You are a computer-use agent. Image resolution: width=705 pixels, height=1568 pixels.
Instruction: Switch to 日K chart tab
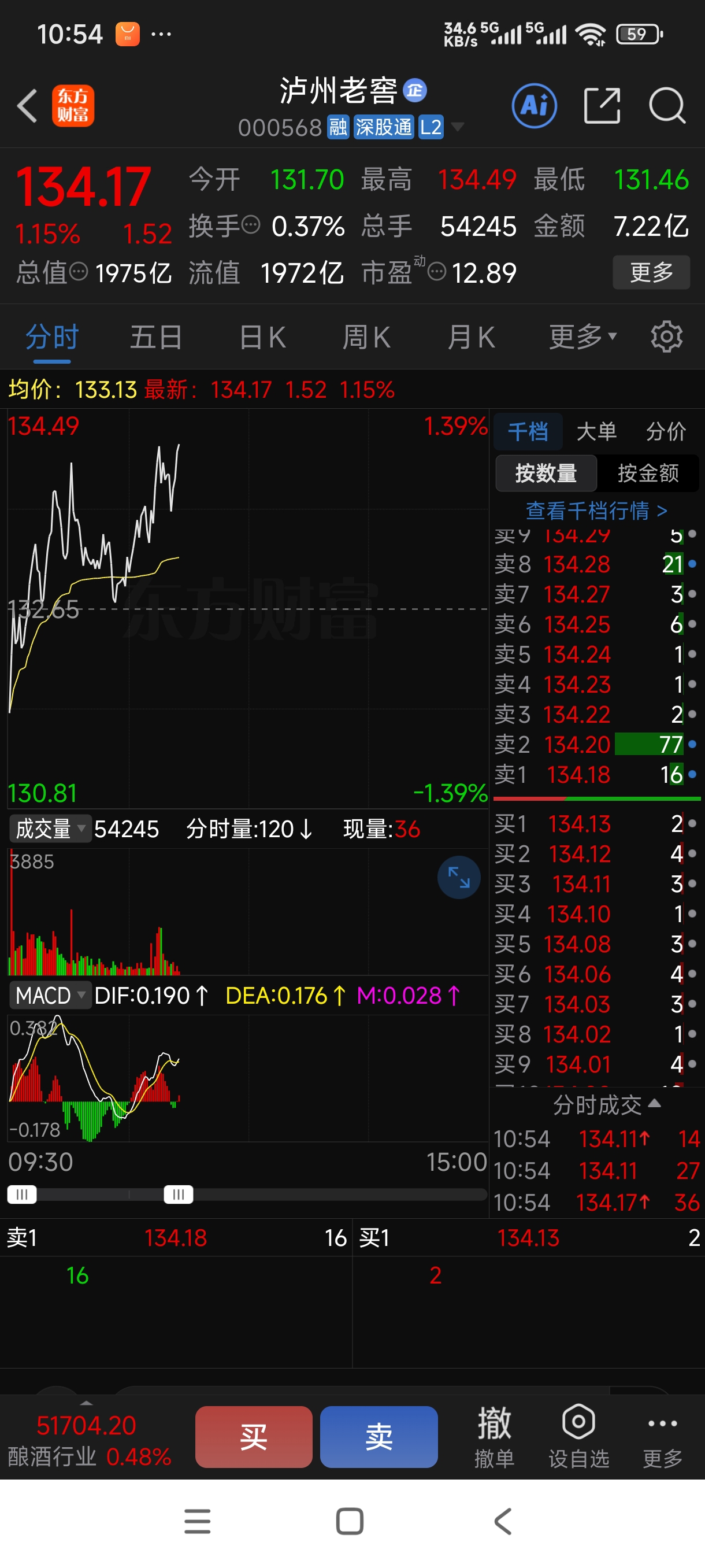[x=262, y=336]
